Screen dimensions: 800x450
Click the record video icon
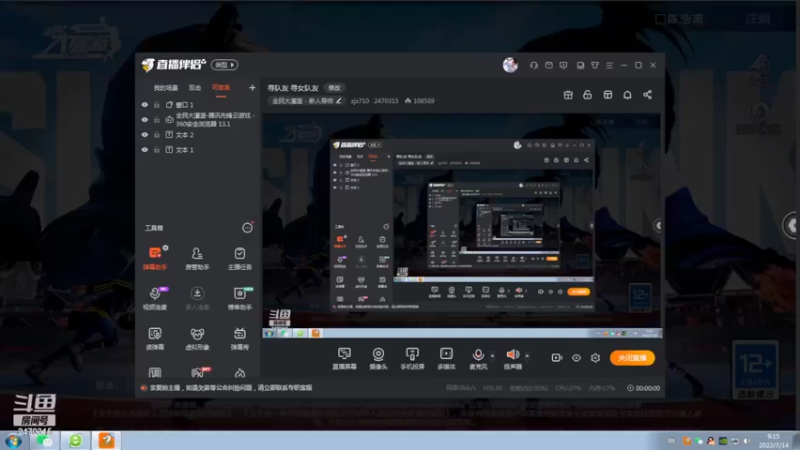coord(557,358)
